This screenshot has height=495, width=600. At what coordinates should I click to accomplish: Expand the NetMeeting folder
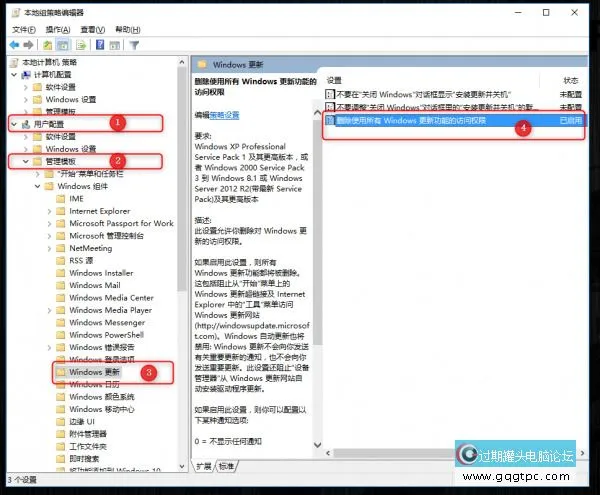[49, 248]
